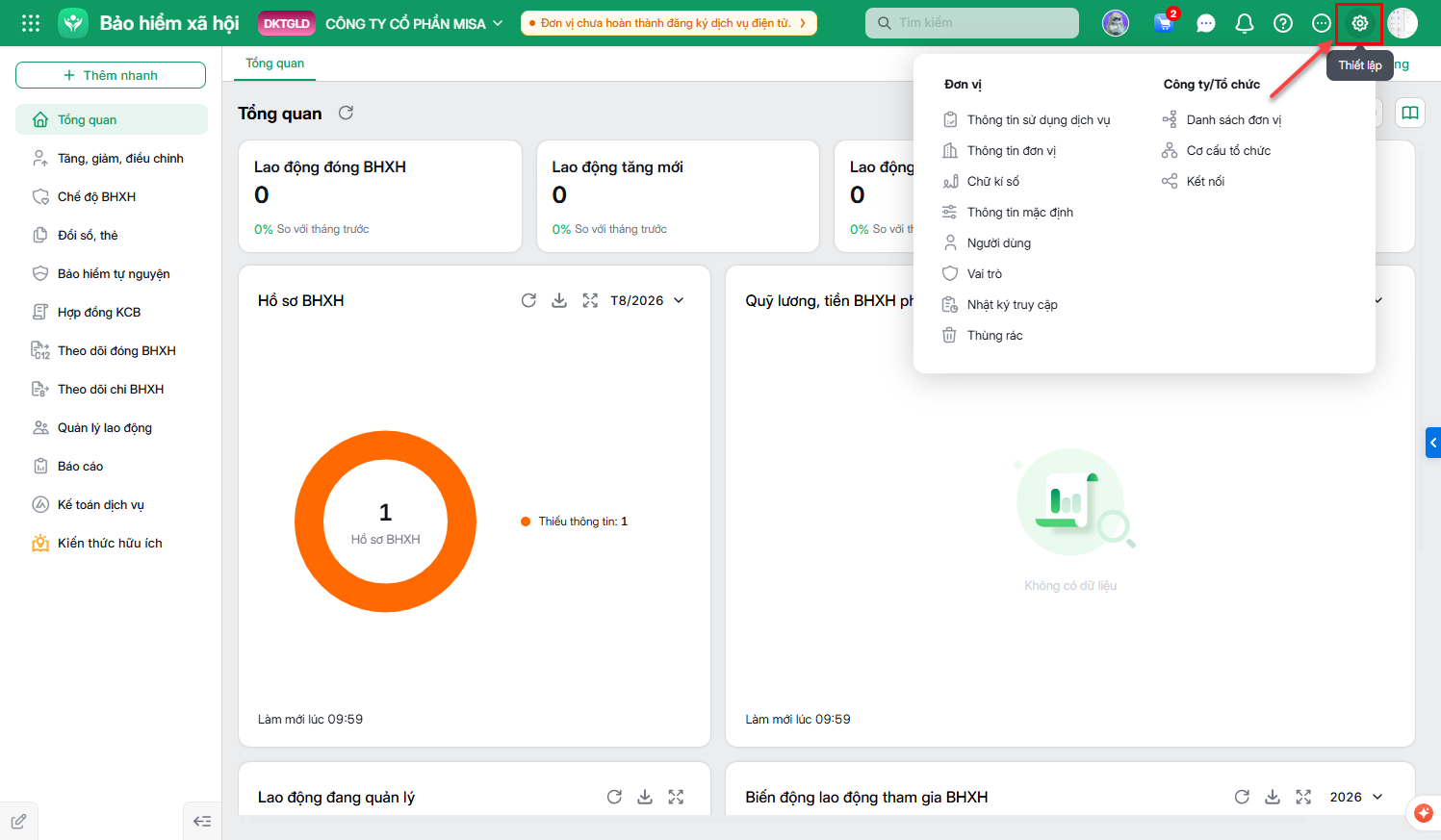1441x840 pixels.
Task: Open the chat message icon
Action: tap(1205, 23)
